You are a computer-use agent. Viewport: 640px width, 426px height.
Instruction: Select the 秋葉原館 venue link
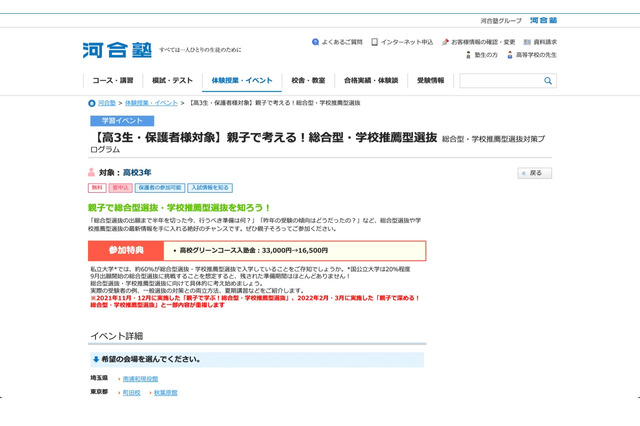(x=166, y=393)
